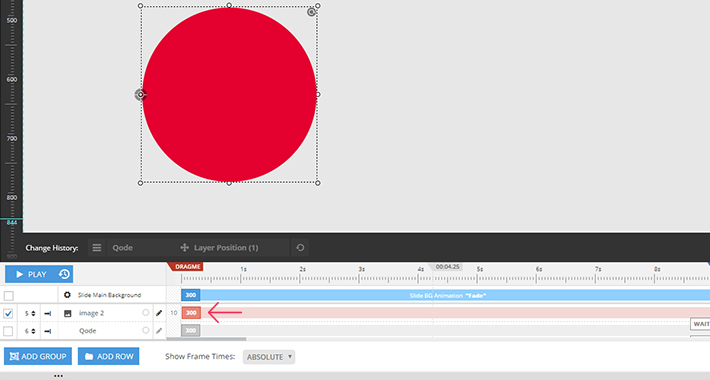The image size is (710, 380).
Task: Click the 3s mark on time ruler
Action: click(x=362, y=269)
